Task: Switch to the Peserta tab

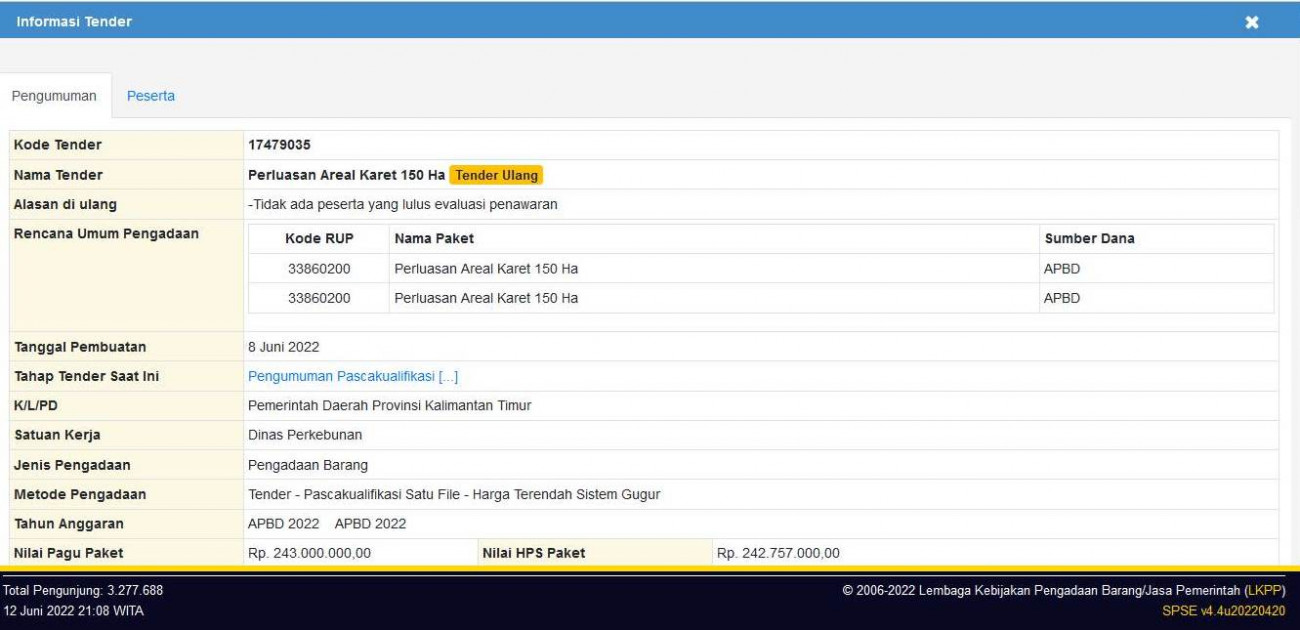Action: [150, 95]
